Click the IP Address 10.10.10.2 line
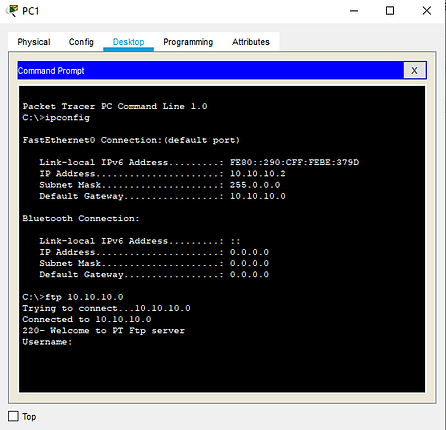The width and height of the screenshot is (446, 430). point(162,174)
